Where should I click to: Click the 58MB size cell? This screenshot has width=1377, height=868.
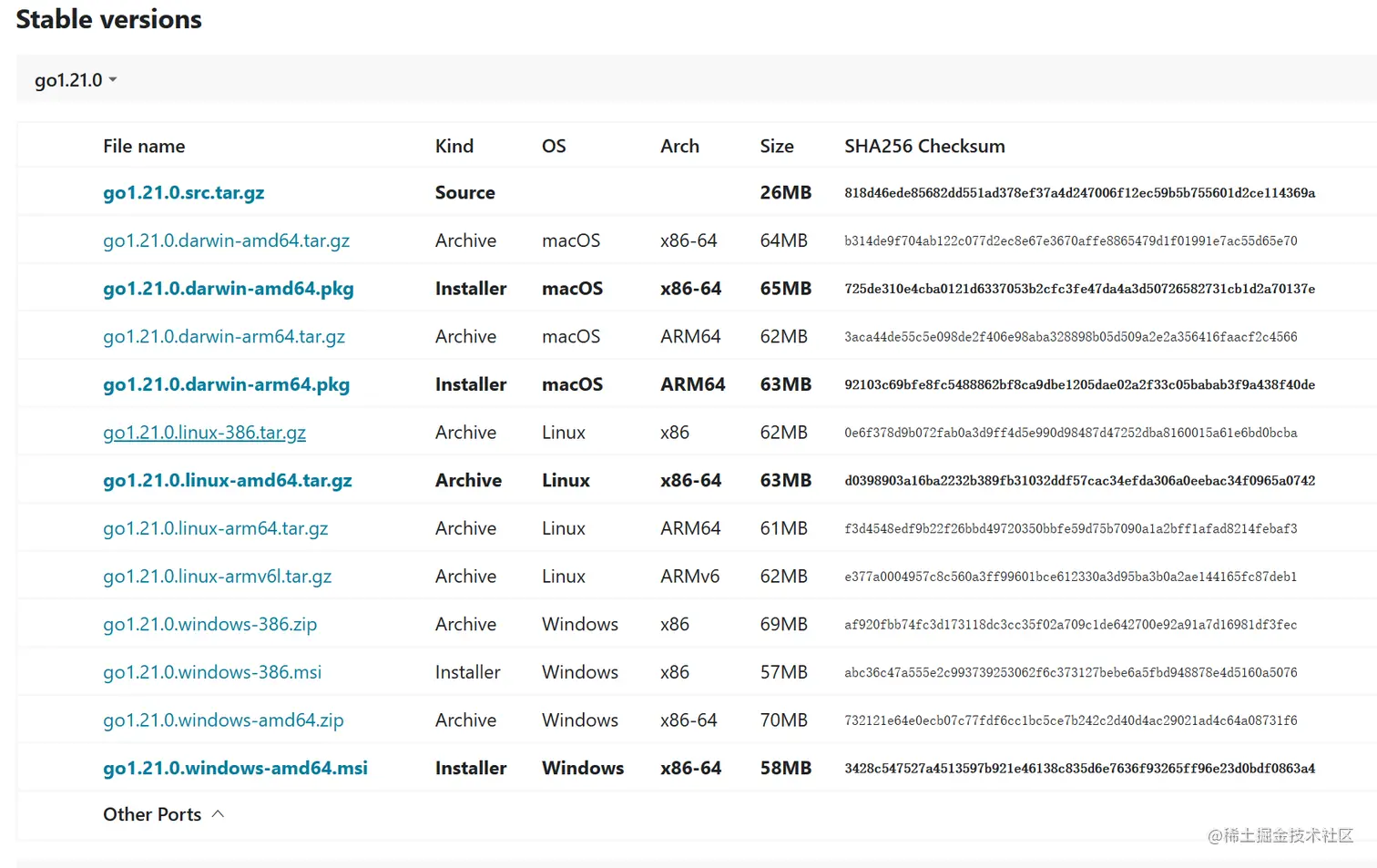(x=786, y=768)
